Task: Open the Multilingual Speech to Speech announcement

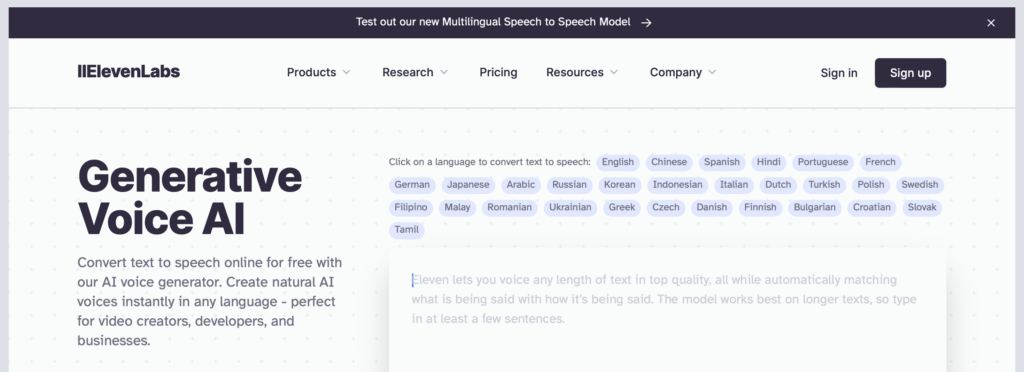Action: click(493, 22)
